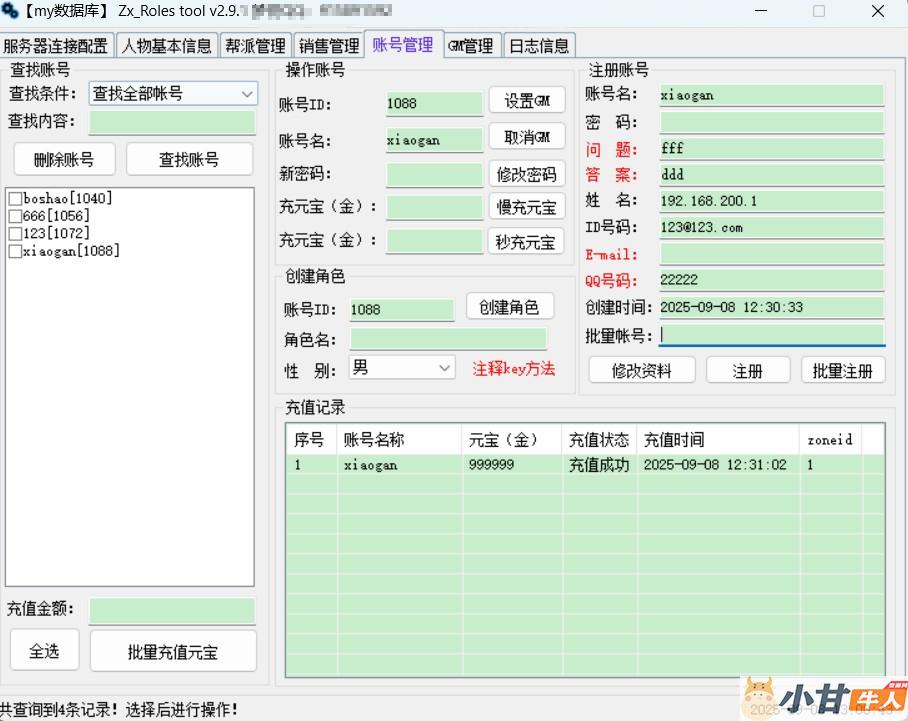
Task: Open the 帮派管理 tab
Action: [255, 46]
